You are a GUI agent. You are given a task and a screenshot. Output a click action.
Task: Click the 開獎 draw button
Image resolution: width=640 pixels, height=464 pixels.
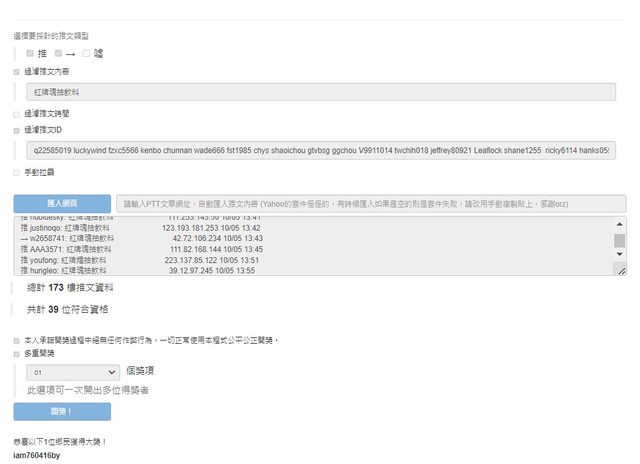tap(62, 412)
